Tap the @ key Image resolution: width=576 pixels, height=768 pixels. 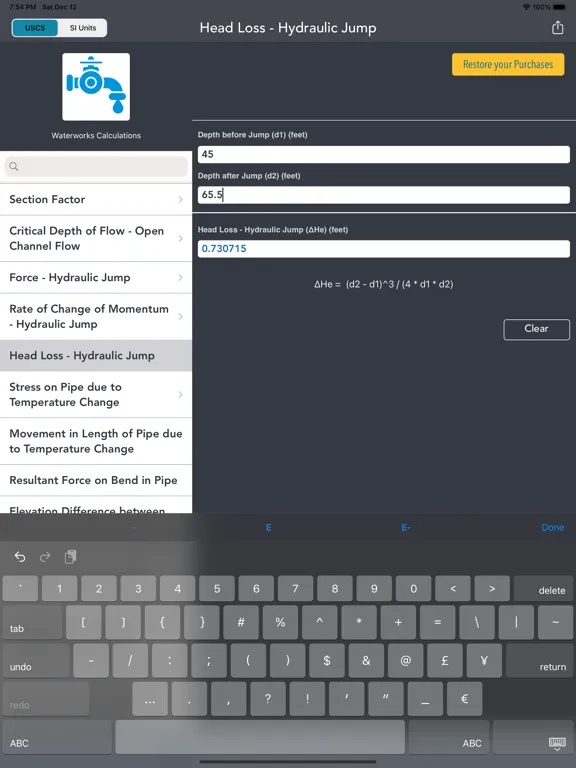(x=406, y=661)
